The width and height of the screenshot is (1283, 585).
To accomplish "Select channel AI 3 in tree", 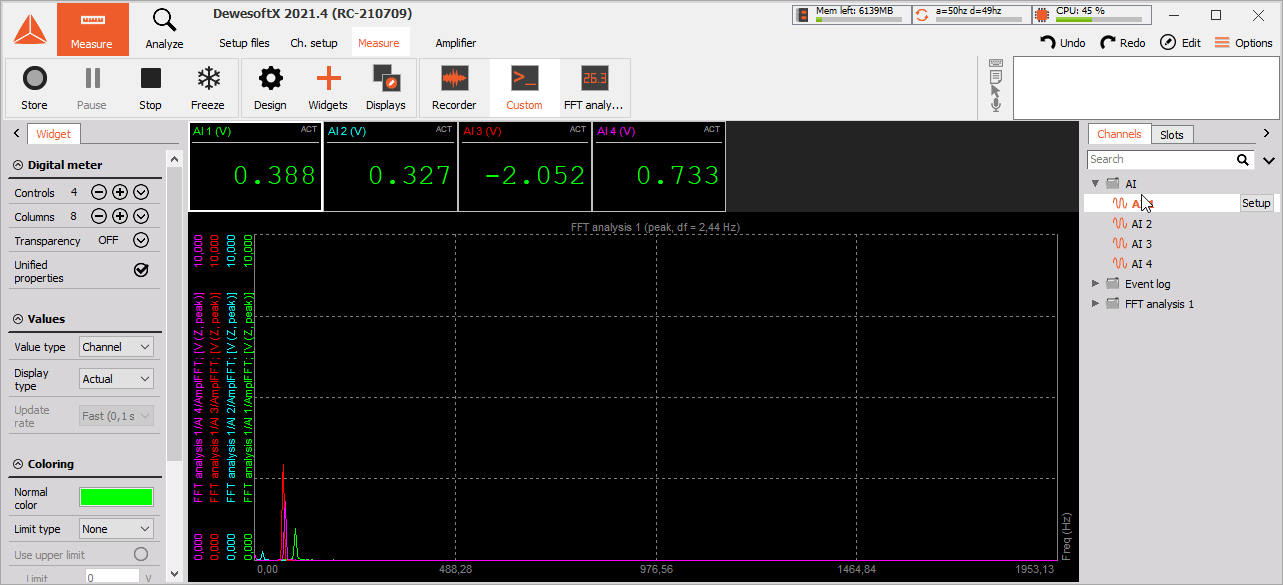I will 1141,244.
